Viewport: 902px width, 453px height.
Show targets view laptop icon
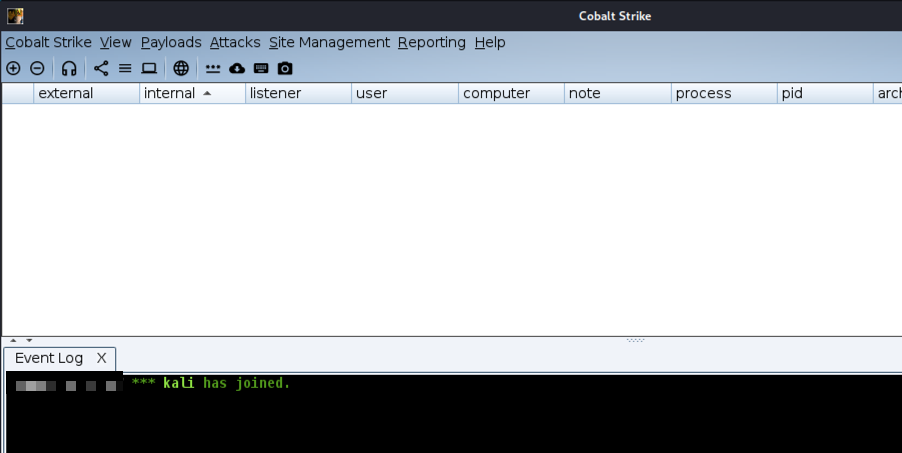[149, 68]
